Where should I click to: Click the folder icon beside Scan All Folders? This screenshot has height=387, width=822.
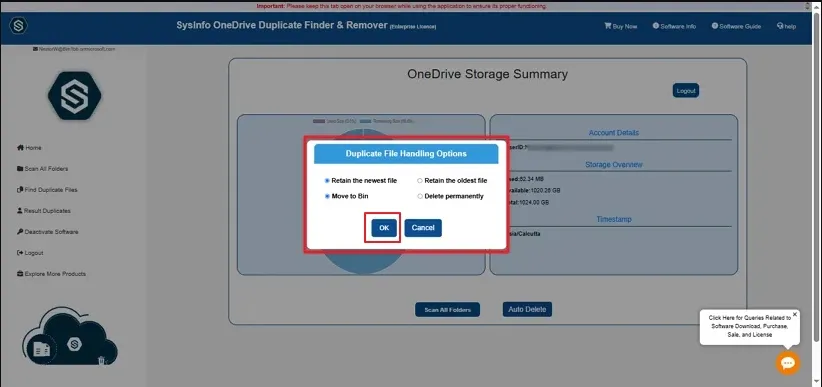(20, 169)
